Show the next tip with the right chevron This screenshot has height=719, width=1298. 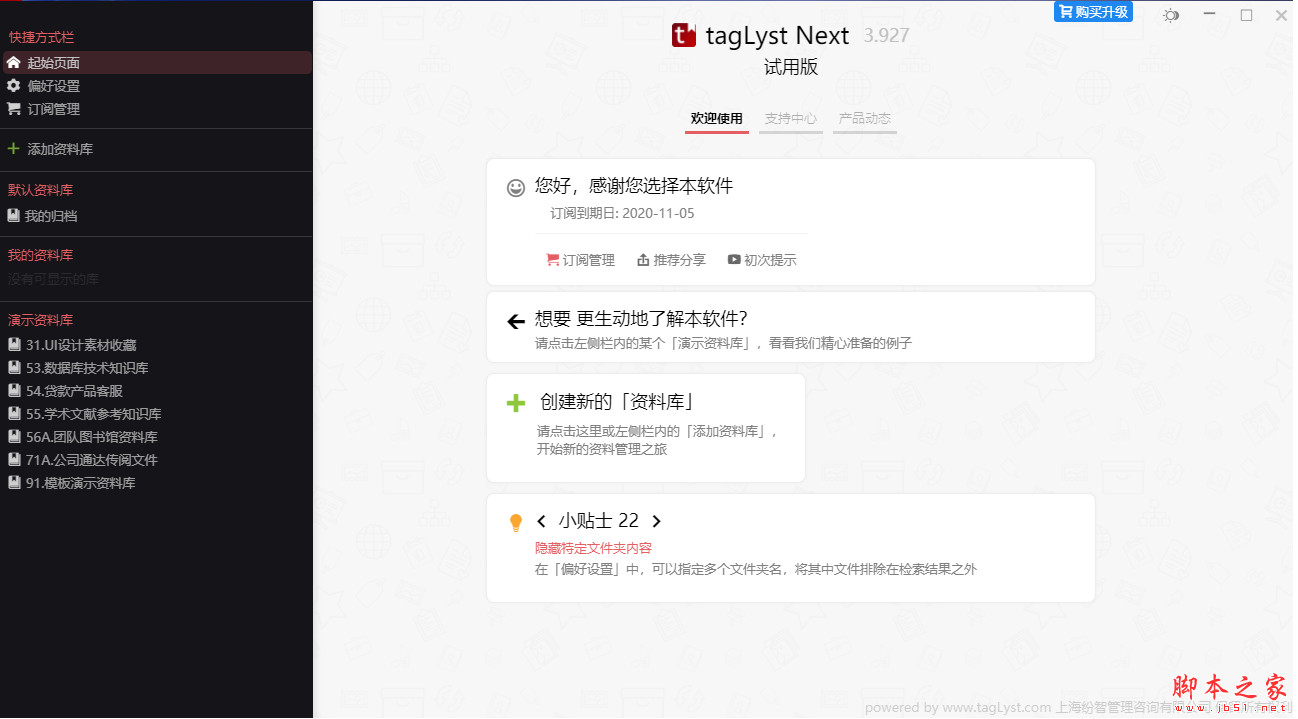pyautogui.click(x=657, y=521)
